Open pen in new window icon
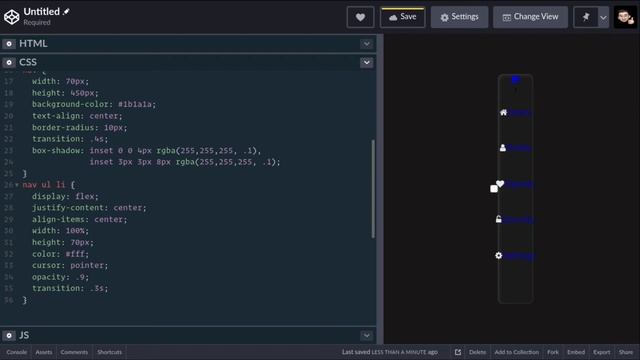Image resolution: width=640 pixels, height=360 pixels. (x=458, y=352)
